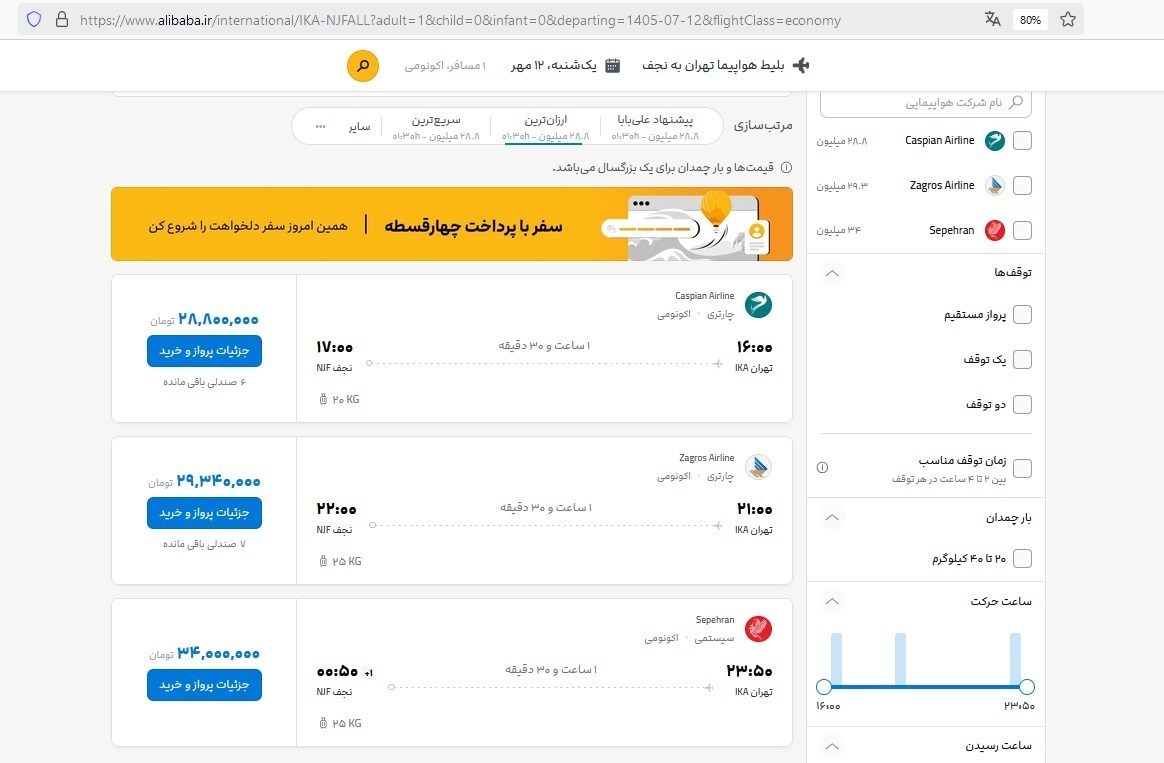Click the Caspian Airline logo on the 28,800,000 flight card
The width and height of the screenshot is (1164, 763).
click(x=758, y=305)
